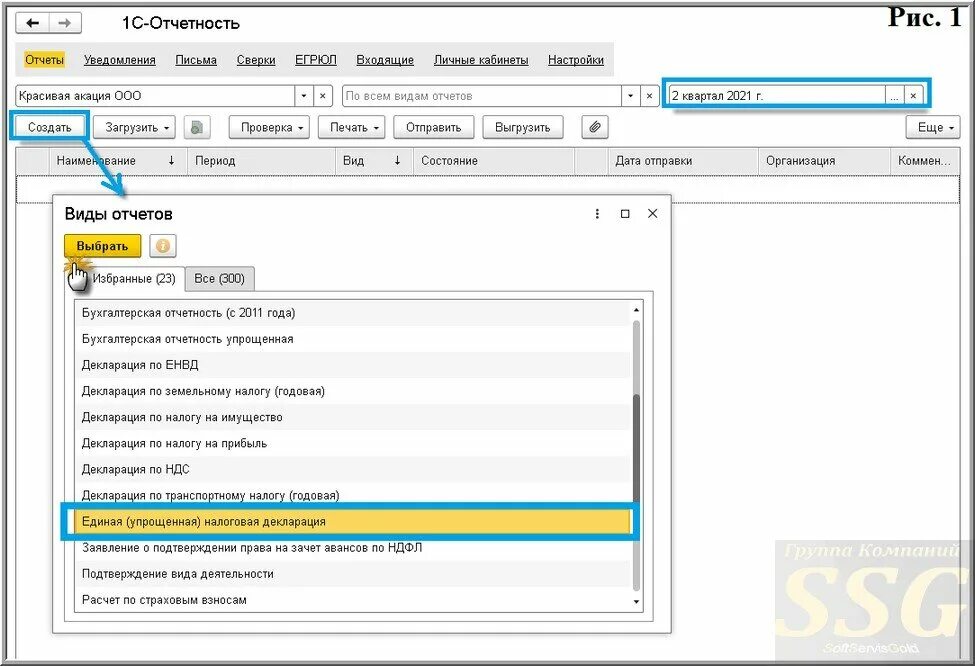Image resolution: width=975 pixels, height=666 pixels.
Task: Select Декларация по земельному налогу (годовая)
Action: (353, 392)
